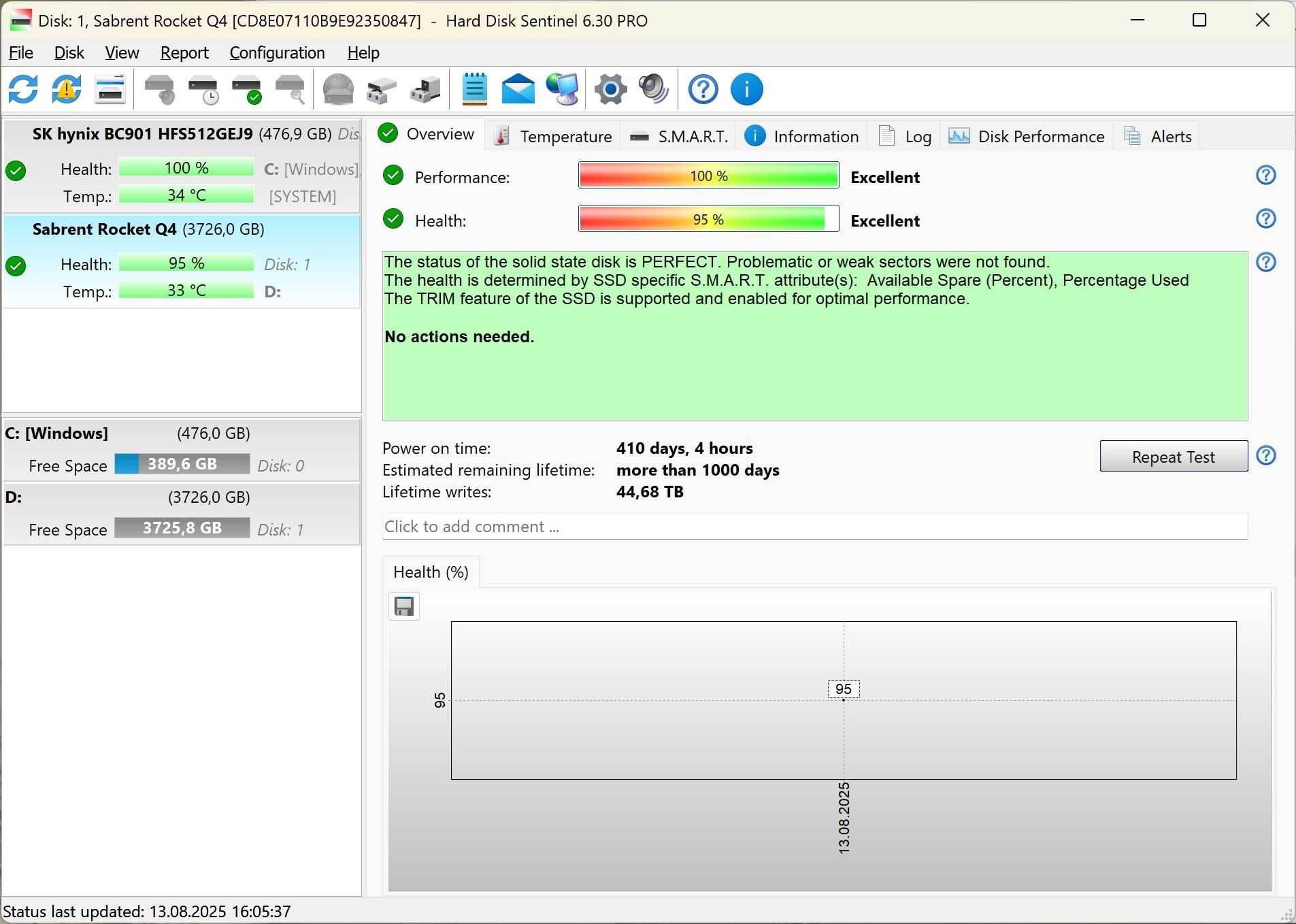This screenshot has width=1296, height=924.
Task: Click the SK hynix 34 °C temperature bar
Action: tap(186, 195)
